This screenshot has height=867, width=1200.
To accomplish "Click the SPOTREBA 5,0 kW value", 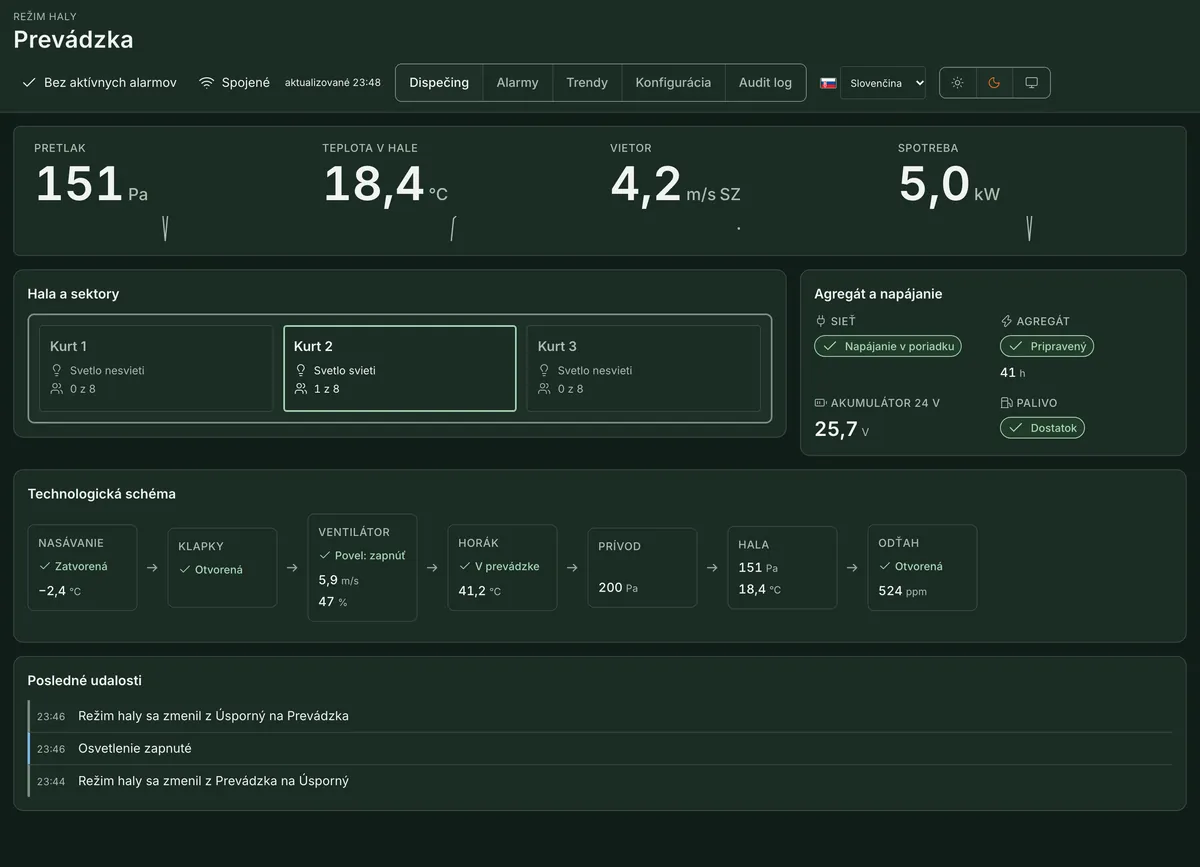I will (x=949, y=185).
